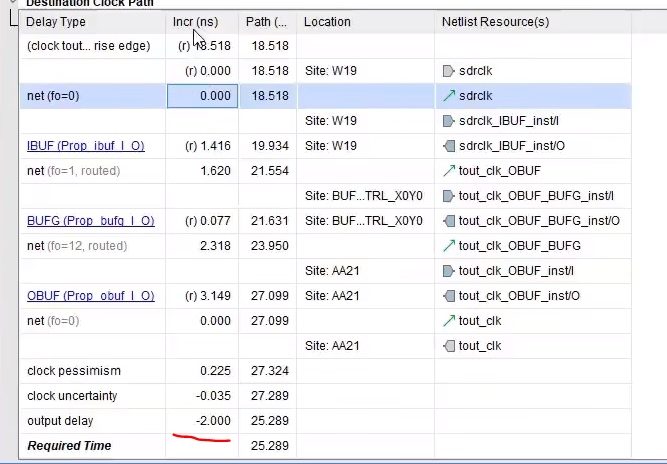The image size is (667, 464).
Task: Click the pin icon for tout_clk_OBUF_BUFG_inst/O
Action: pos(449,221)
